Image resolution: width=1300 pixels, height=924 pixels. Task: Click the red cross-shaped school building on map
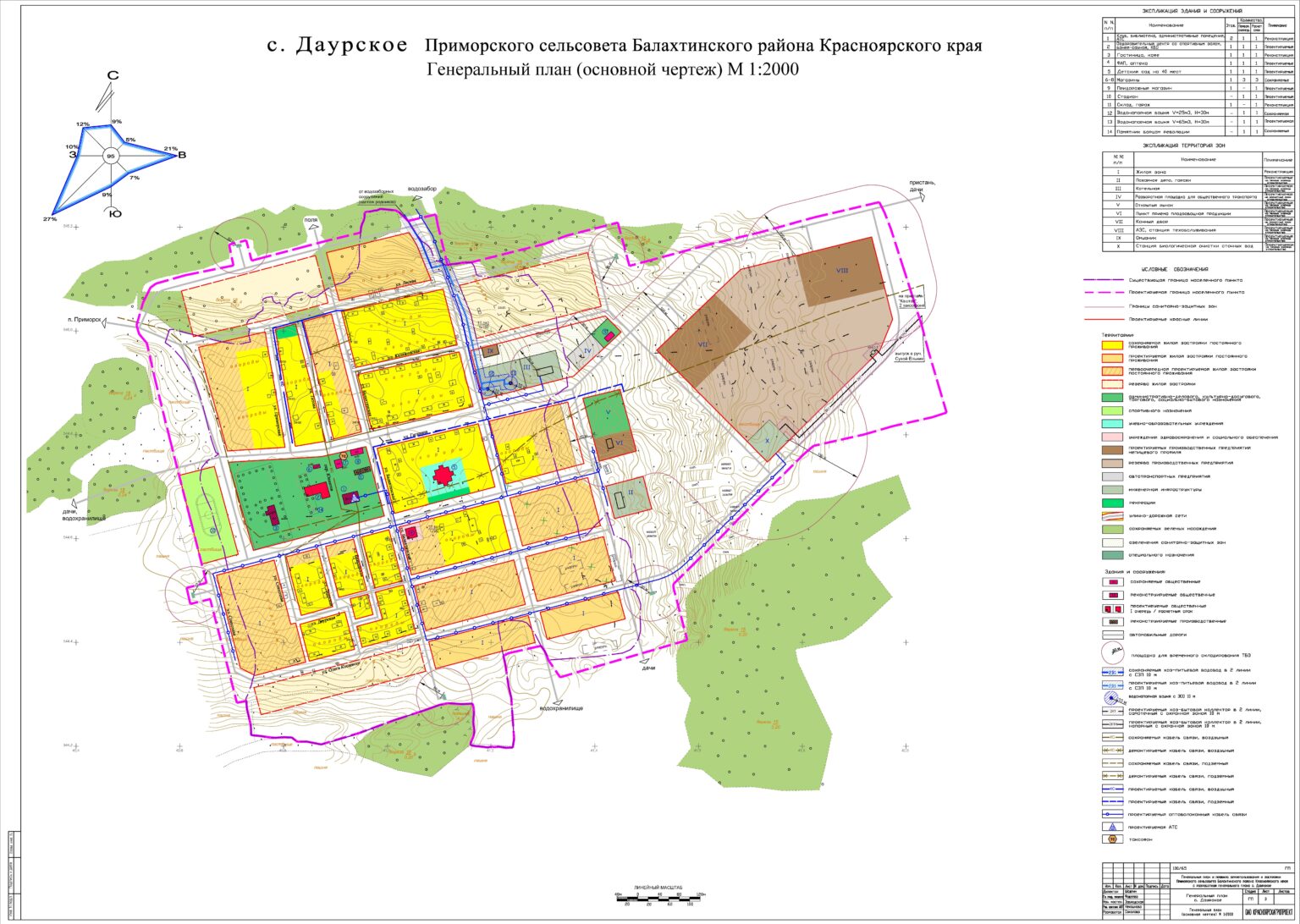(443, 476)
